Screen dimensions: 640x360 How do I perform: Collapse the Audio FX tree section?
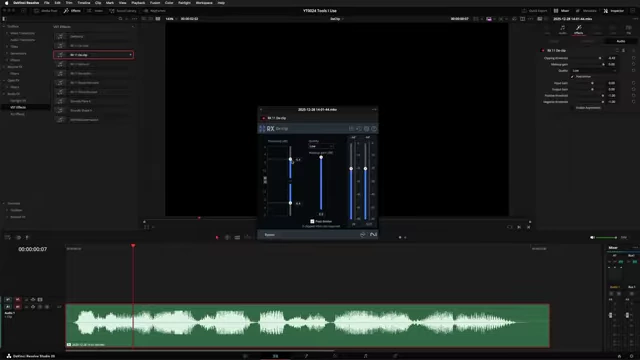pos(4,94)
